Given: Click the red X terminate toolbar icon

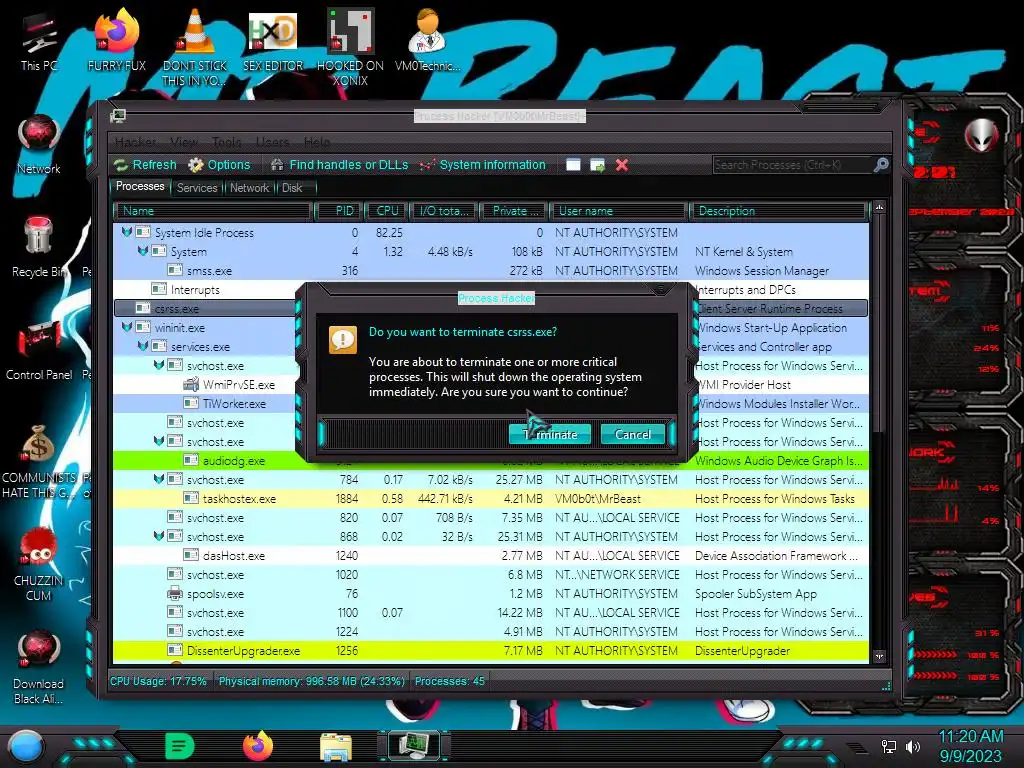Looking at the screenshot, I should click(622, 165).
